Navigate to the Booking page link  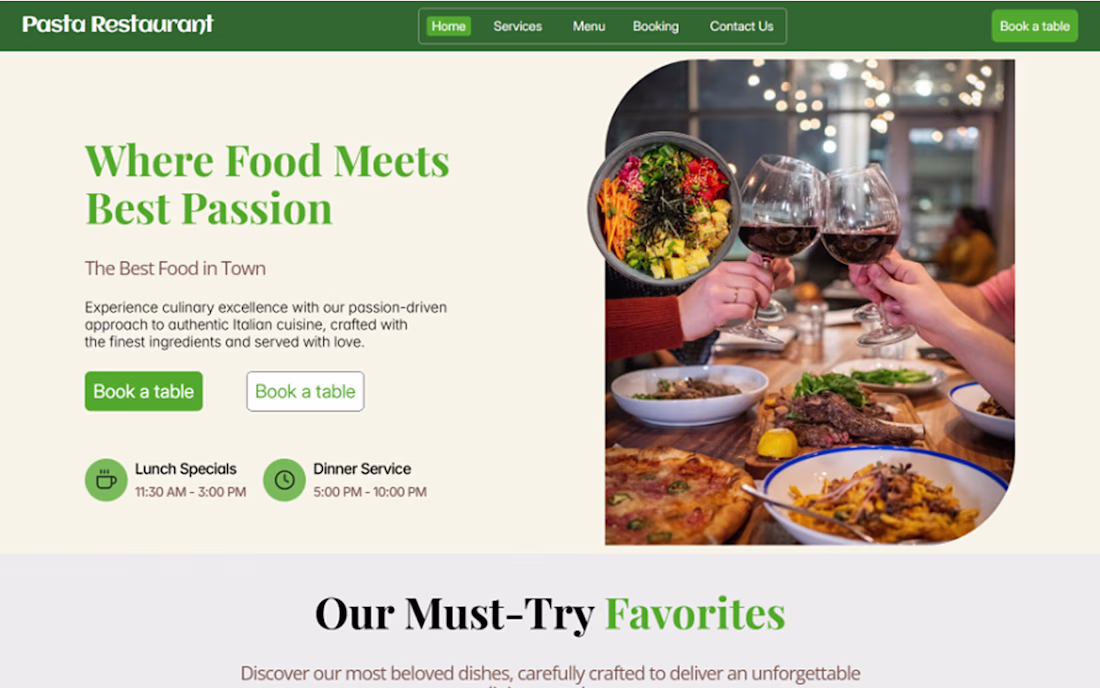tap(656, 26)
